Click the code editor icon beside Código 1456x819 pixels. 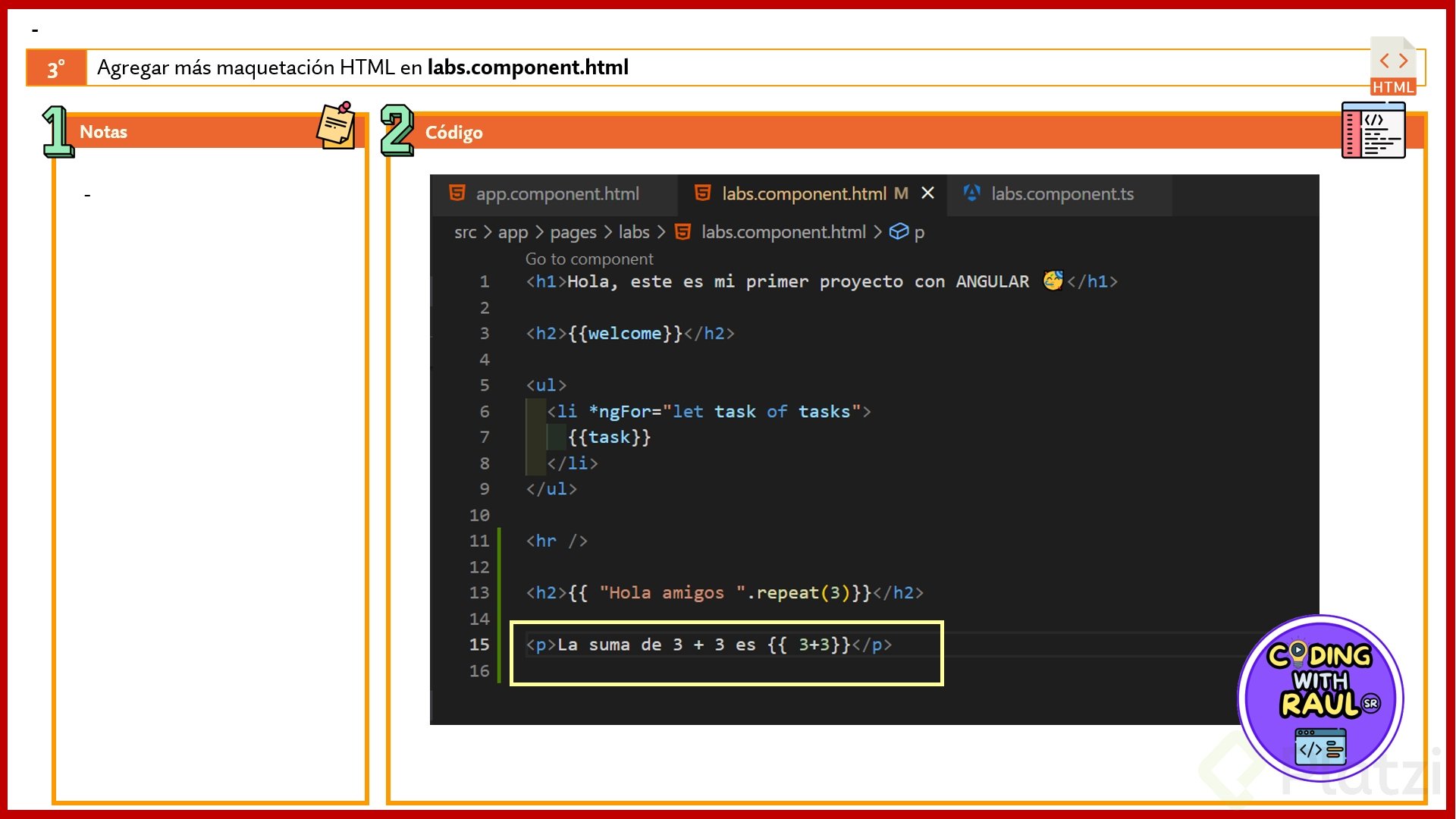click(1373, 130)
